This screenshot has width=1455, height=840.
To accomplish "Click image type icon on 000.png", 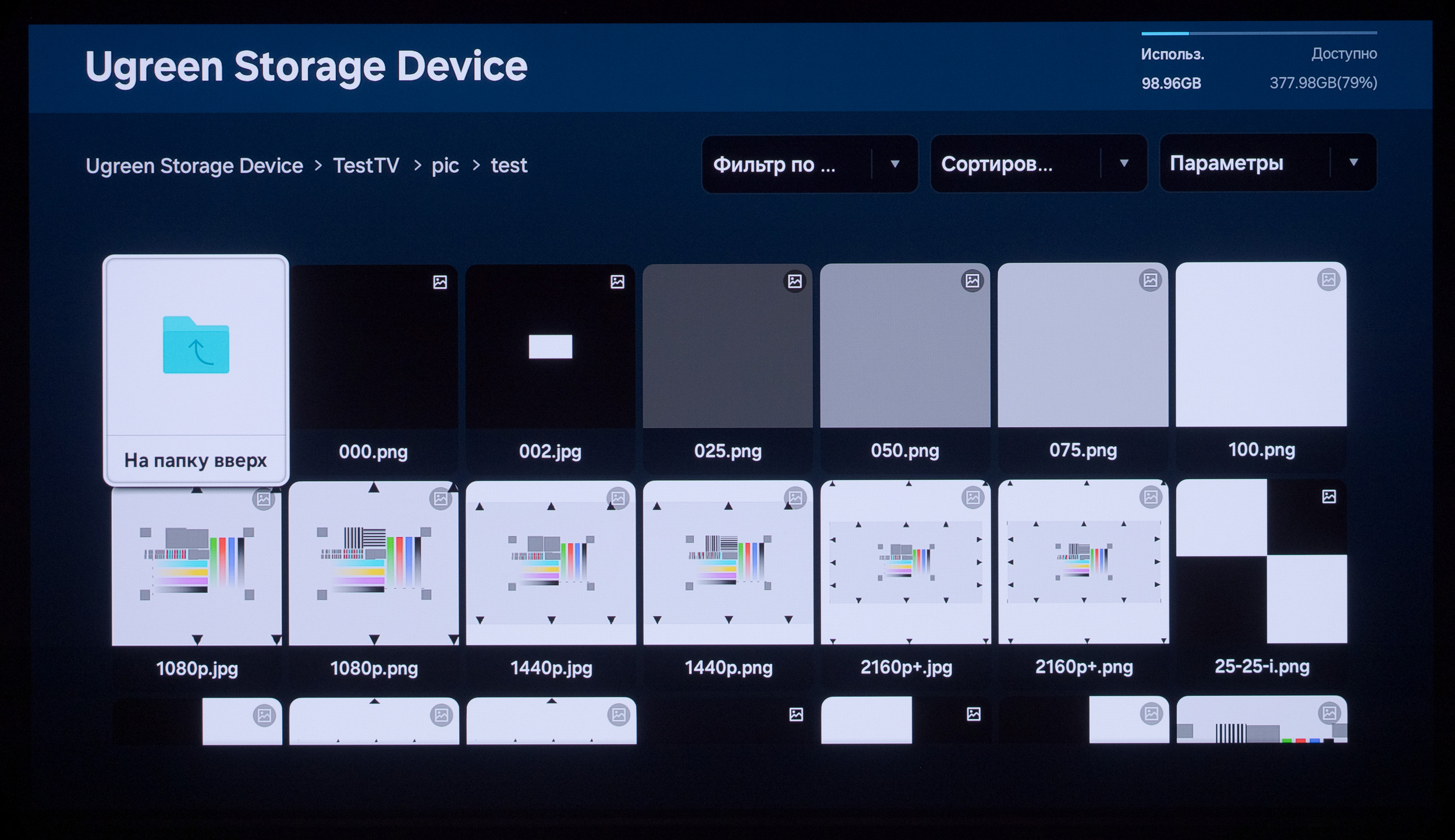I will tap(440, 282).
